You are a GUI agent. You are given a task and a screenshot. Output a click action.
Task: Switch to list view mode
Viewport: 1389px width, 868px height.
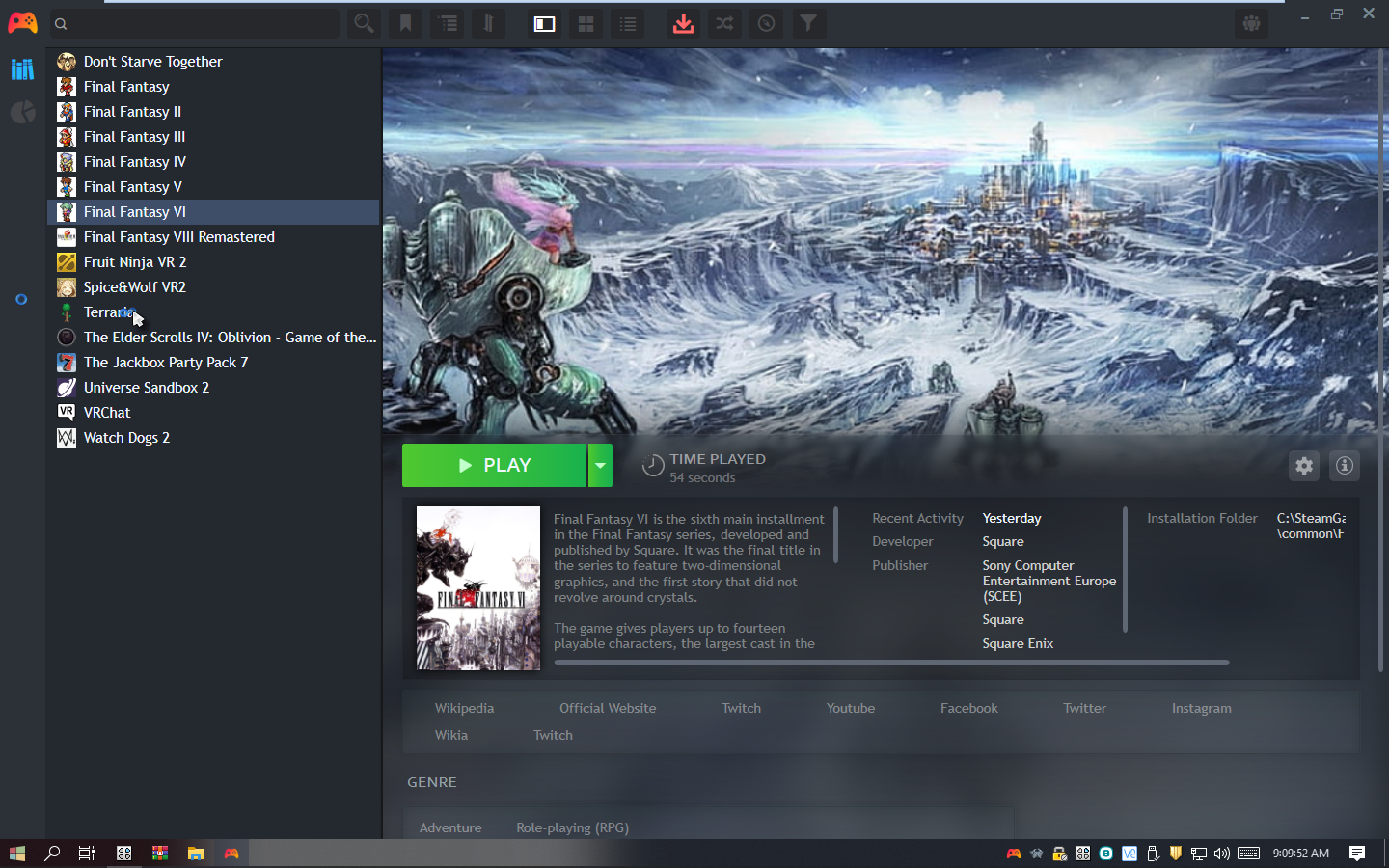[x=628, y=23]
